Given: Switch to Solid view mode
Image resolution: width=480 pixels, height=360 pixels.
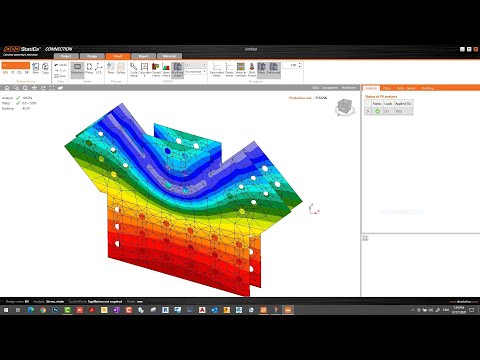Looking at the screenshot, I should pyautogui.click(x=315, y=88).
